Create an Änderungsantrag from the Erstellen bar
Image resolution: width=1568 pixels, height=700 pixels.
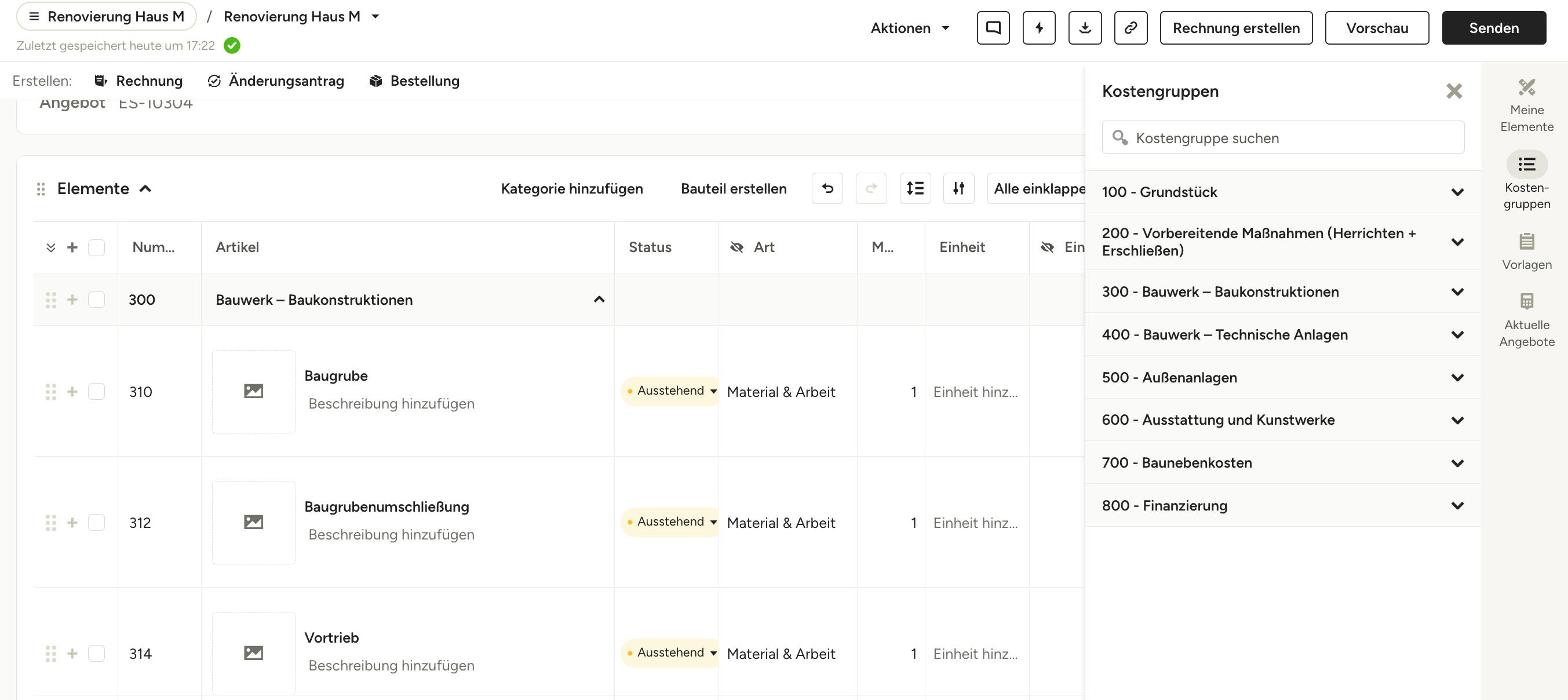pos(276,81)
